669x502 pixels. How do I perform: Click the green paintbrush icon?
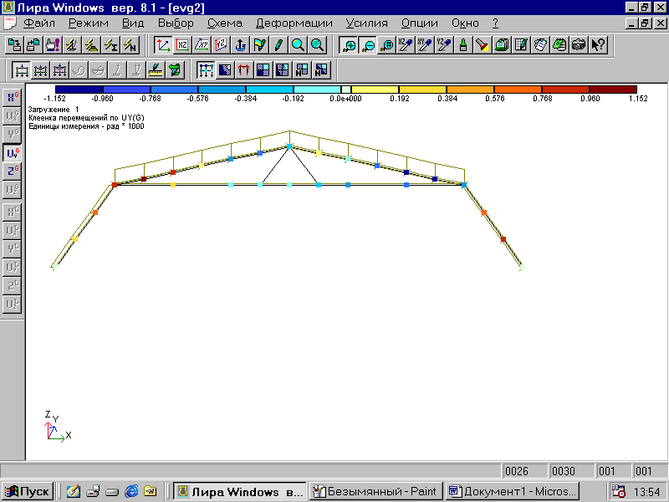coord(463,45)
